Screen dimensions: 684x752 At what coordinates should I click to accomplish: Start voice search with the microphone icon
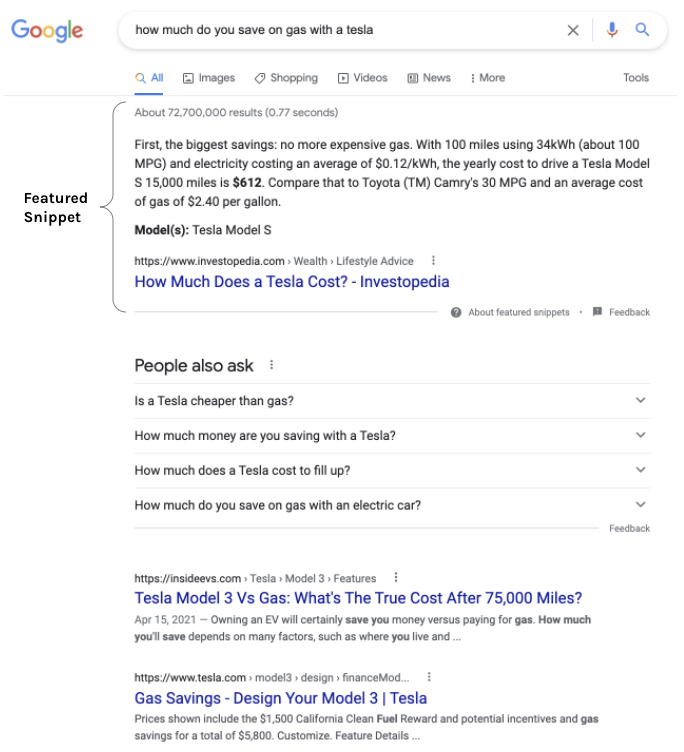point(612,30)
